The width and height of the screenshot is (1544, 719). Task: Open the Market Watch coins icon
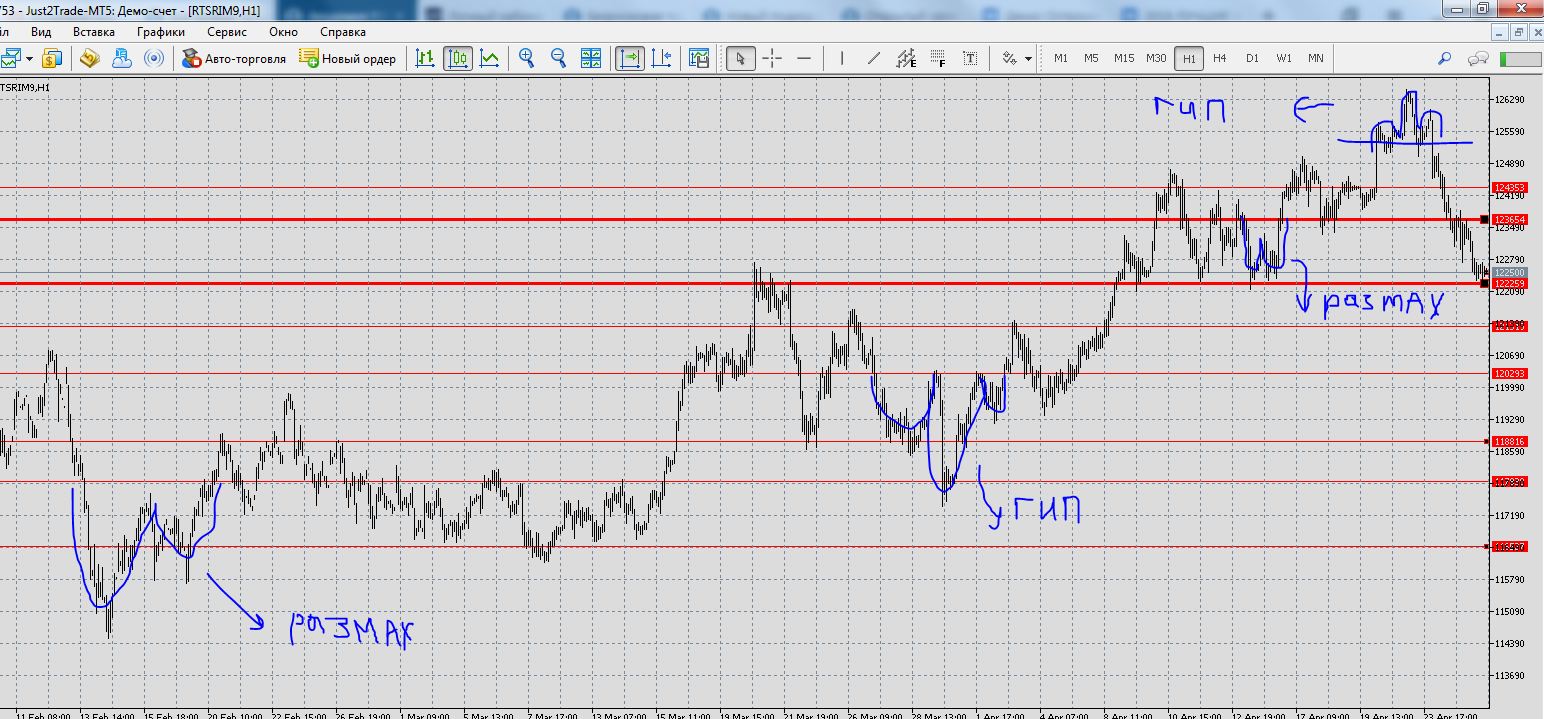pyautogui.click(x=90, y=58)
